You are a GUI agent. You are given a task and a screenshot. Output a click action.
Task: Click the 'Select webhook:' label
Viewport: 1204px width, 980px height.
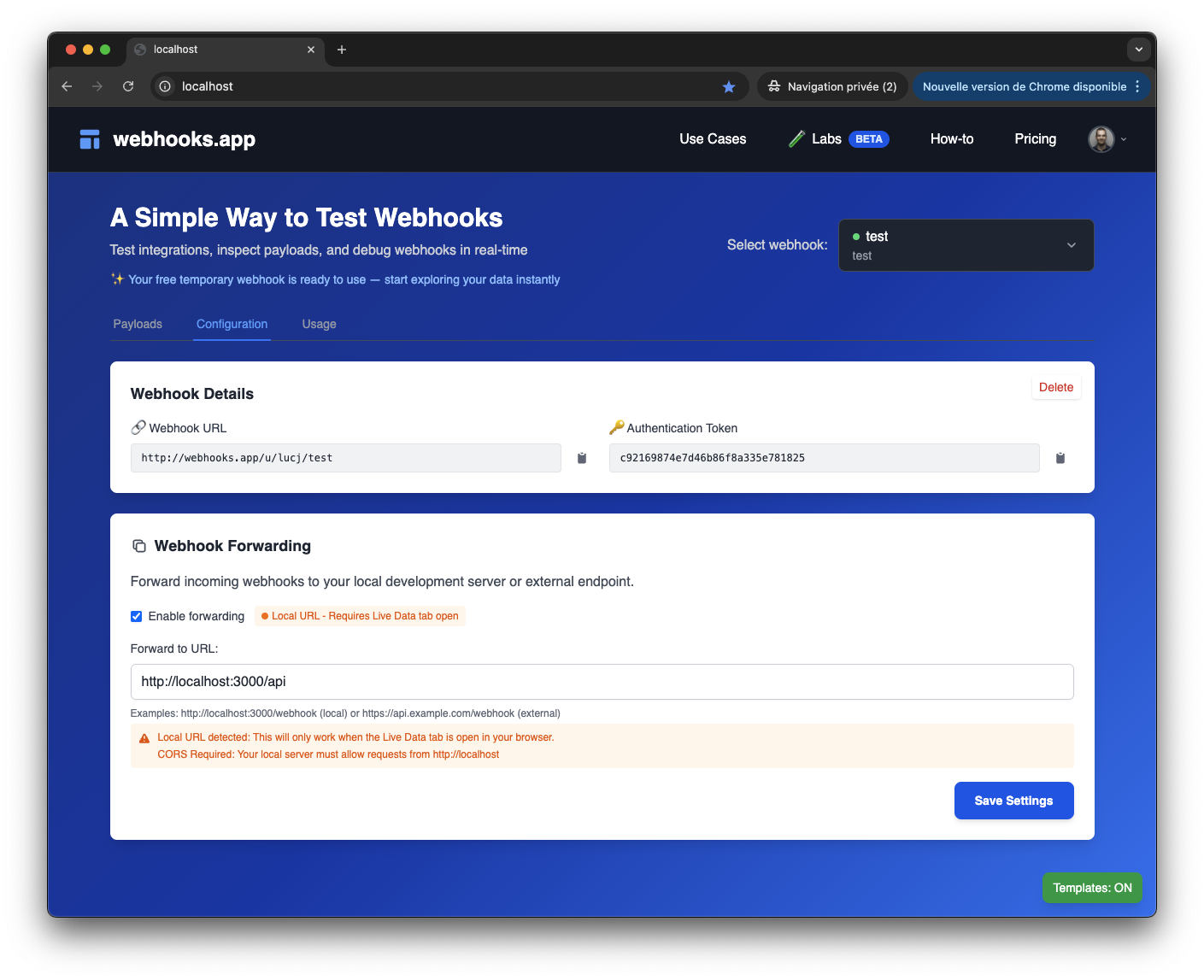778,245
